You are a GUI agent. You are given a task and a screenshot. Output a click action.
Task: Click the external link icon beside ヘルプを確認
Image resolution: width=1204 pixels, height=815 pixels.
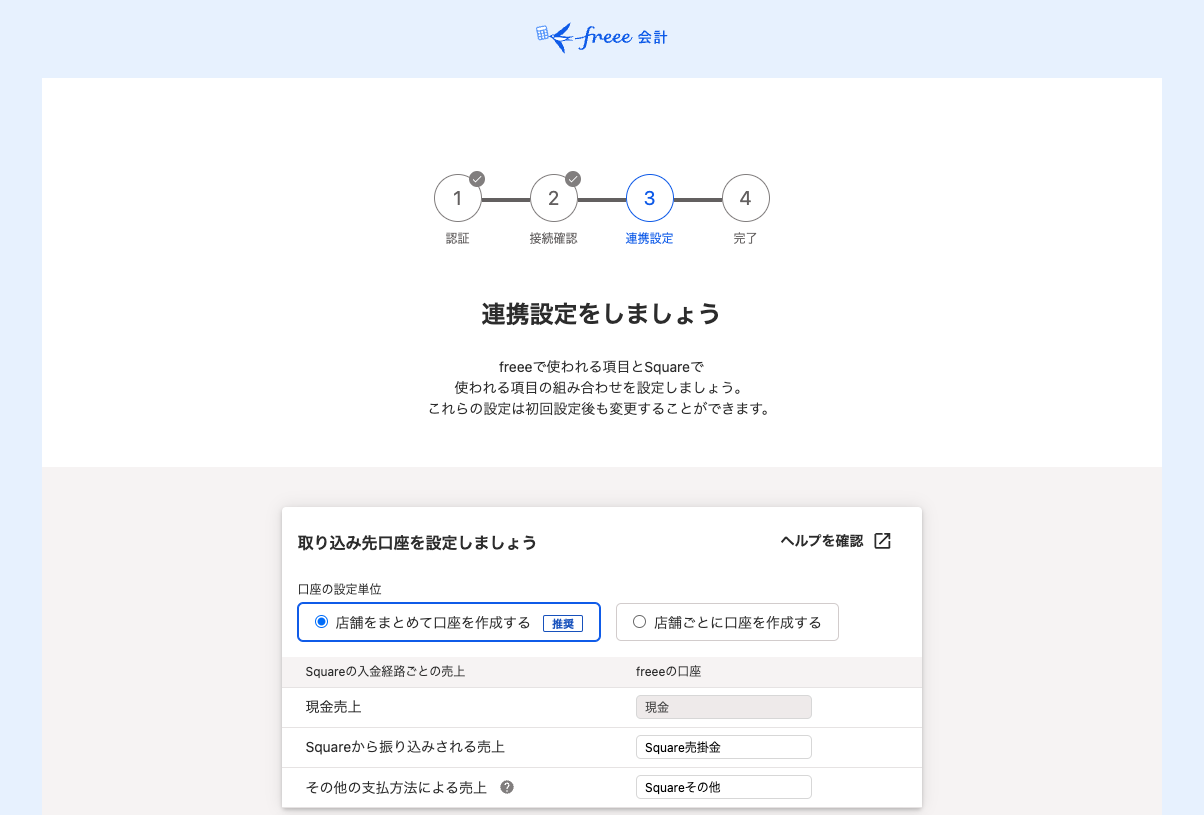tap(882, 539)
